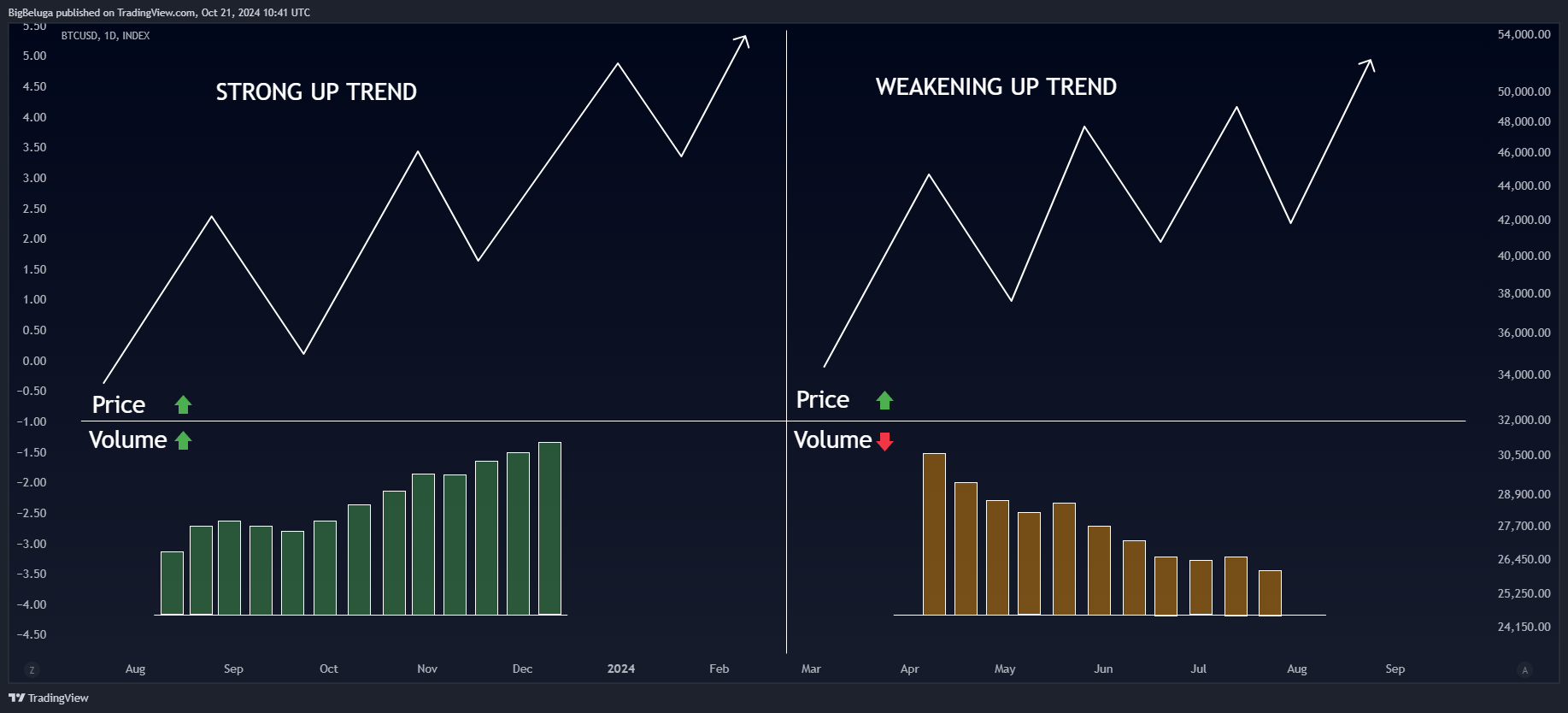
Task: Click the 0.00 value on left scale
Action: point(35,361)
